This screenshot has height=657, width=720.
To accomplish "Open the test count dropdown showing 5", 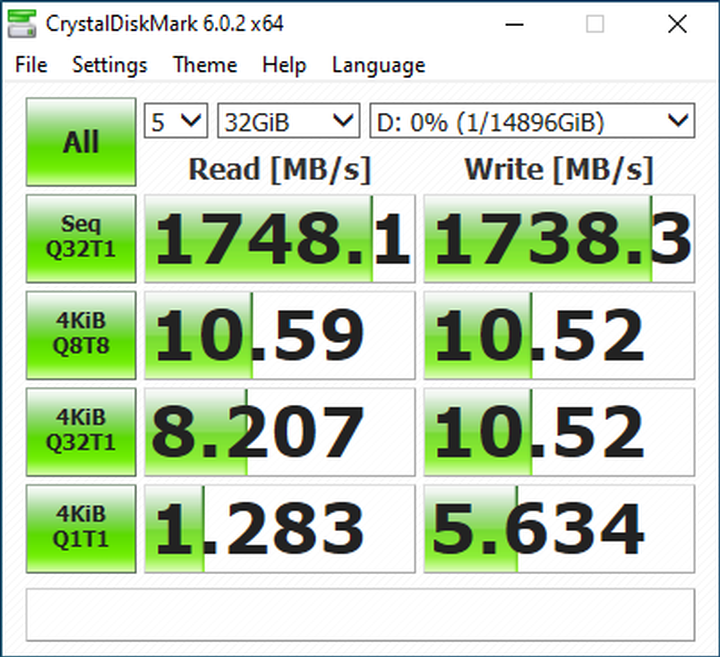I will coord(176,122).
